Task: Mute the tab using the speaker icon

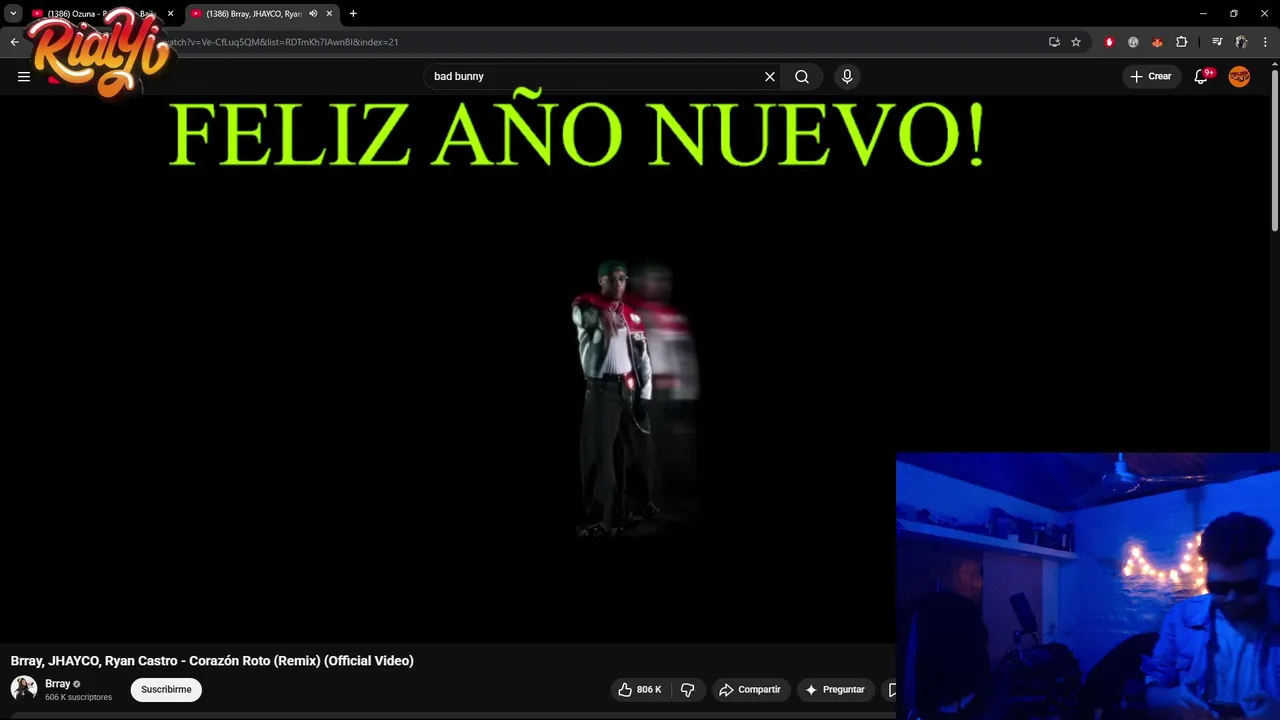Action: pyautogui.click(x=313, y=14)
